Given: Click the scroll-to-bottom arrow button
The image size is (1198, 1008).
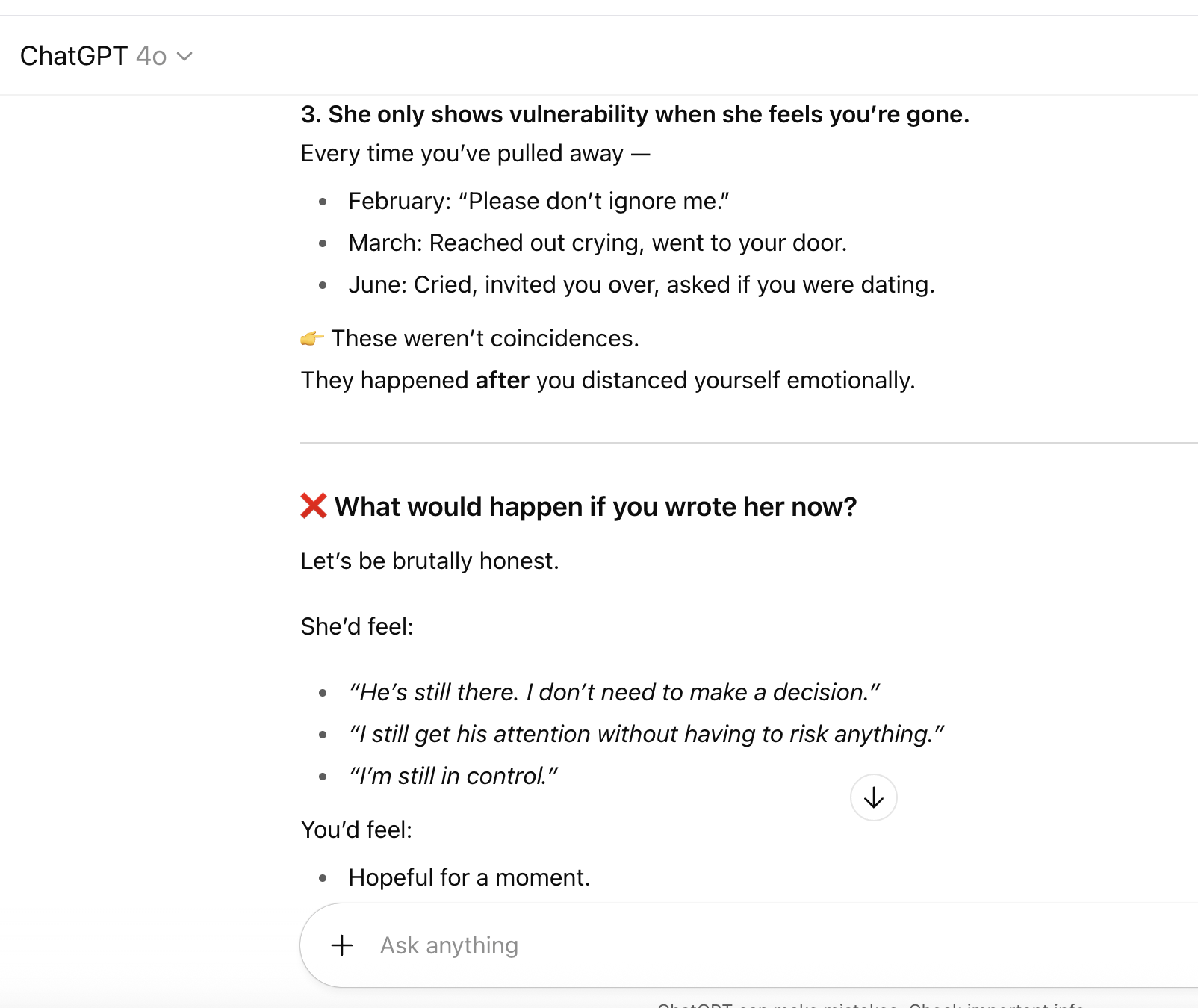Looking at the screenshot, I should (873, 798).
